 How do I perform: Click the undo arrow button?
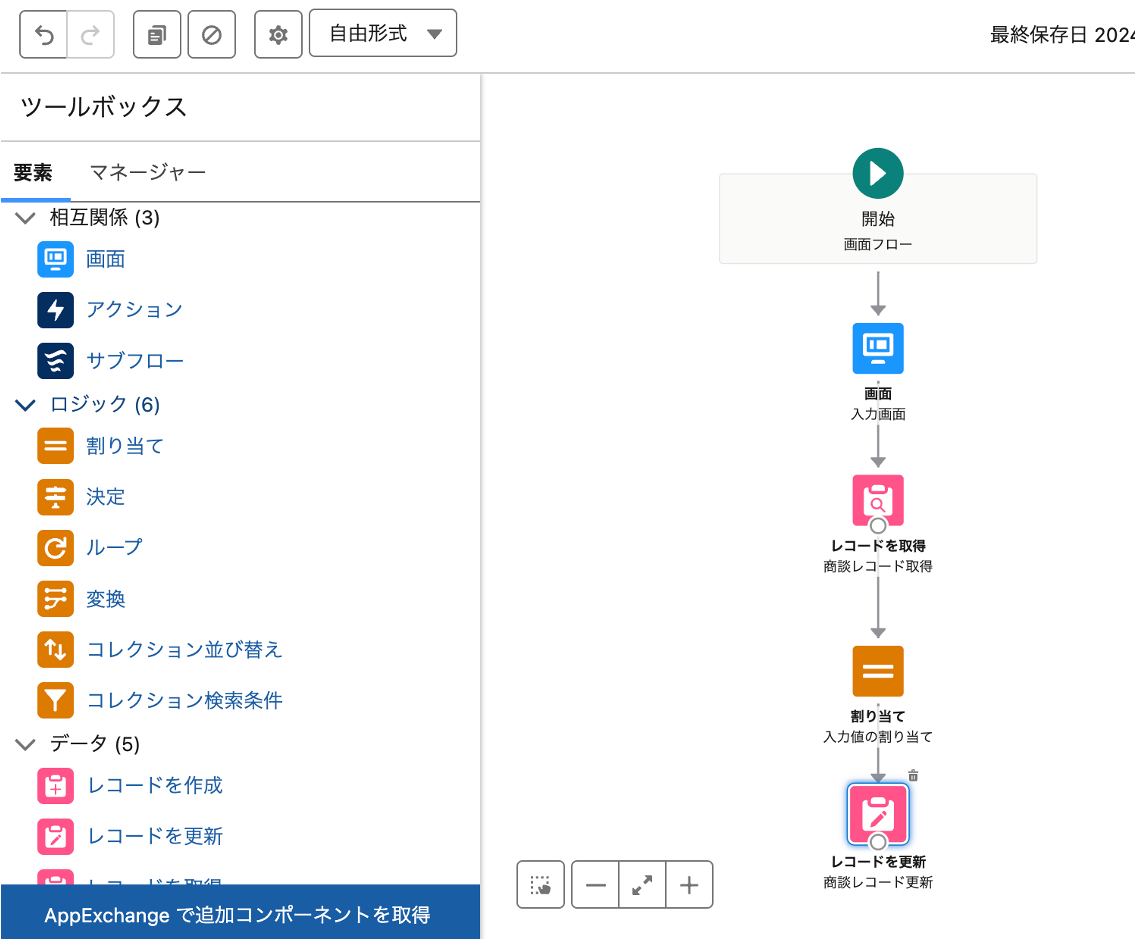[x=44, y=35]
